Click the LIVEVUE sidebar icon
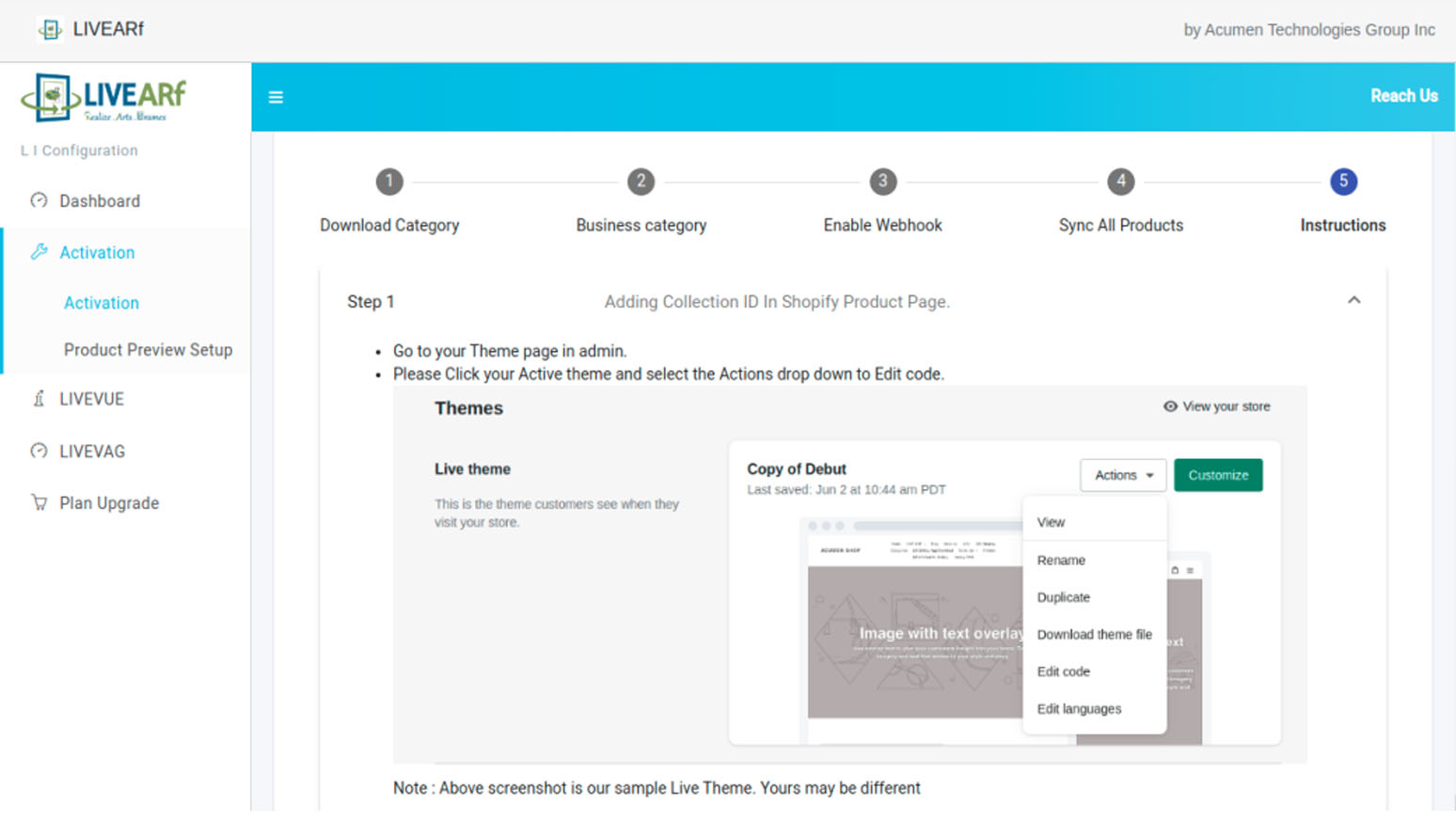 pyautogui.click(x=39, y=399)
